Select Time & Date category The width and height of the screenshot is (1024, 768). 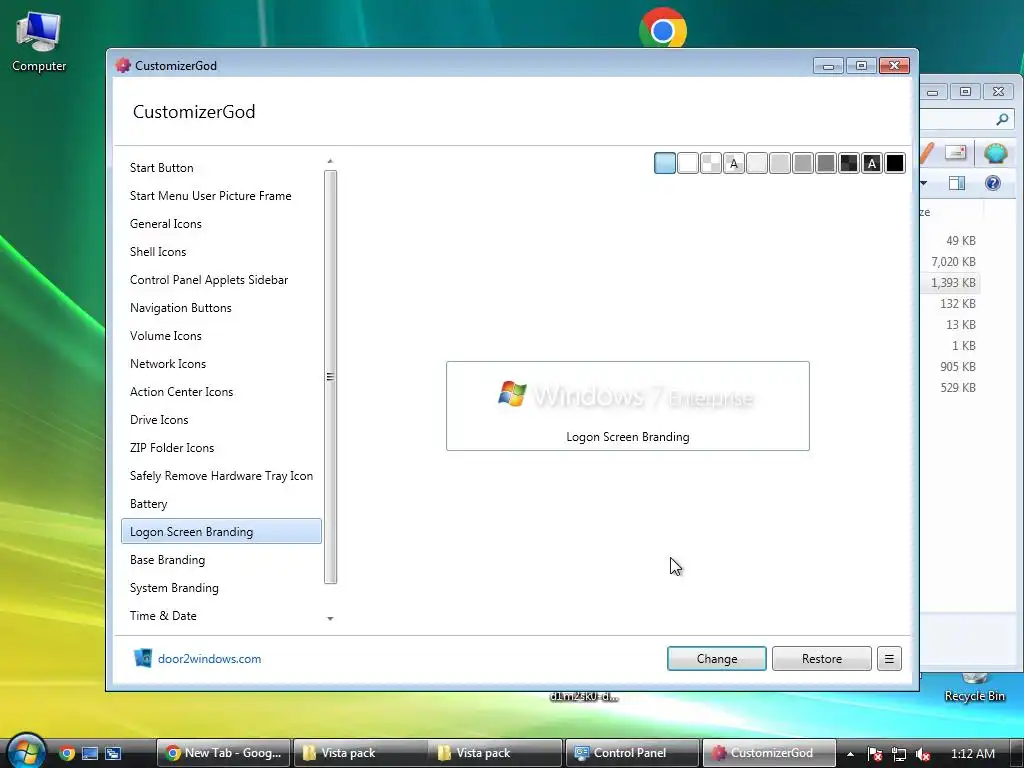(221, 616)
